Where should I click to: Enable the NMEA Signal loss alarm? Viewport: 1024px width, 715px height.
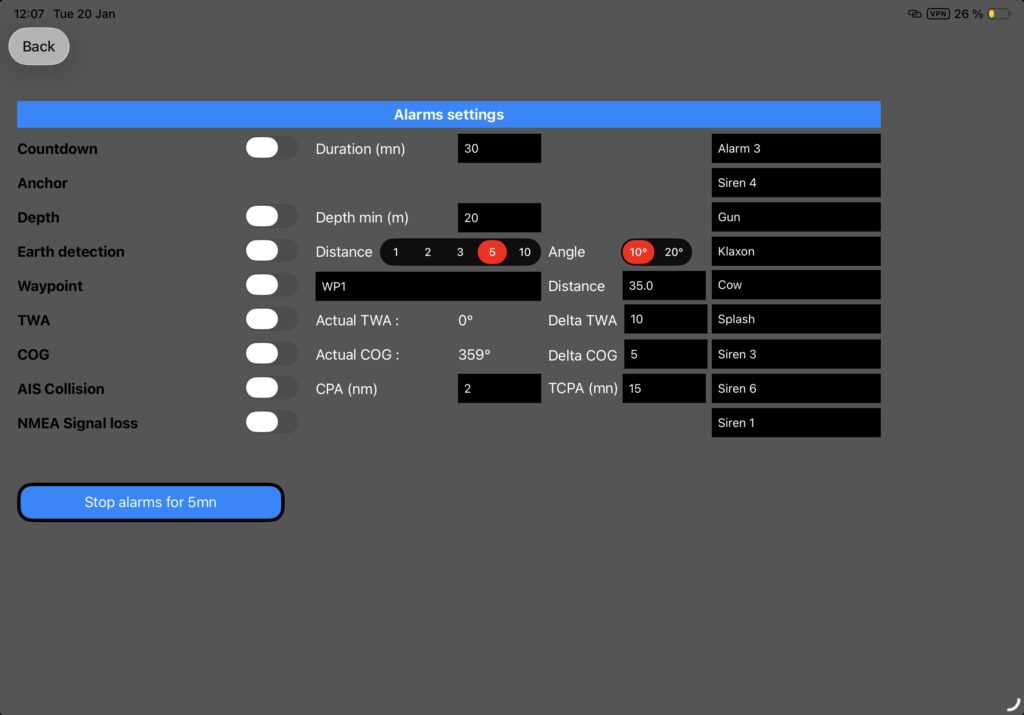(x=271, y=422)
